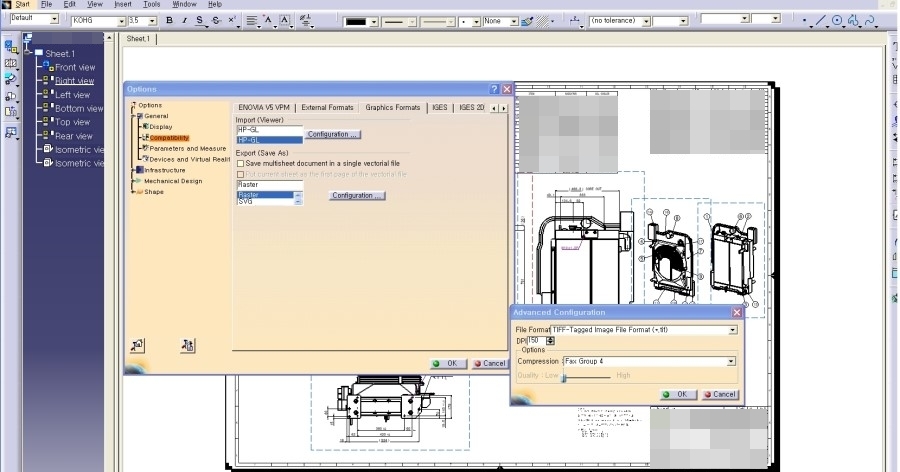900x472 pixels.
Task: Select the Spline curve tool
Action: pyautogui.click(x=871, y=21)
